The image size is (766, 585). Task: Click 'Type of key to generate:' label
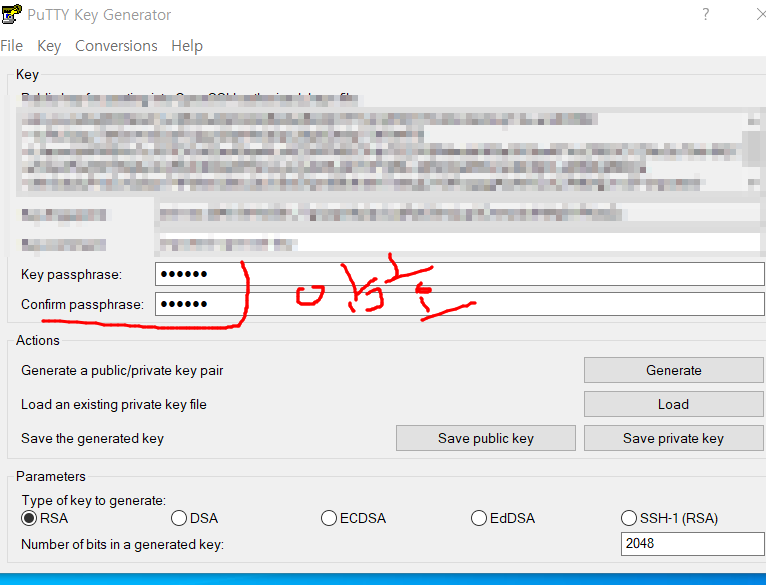94,500
